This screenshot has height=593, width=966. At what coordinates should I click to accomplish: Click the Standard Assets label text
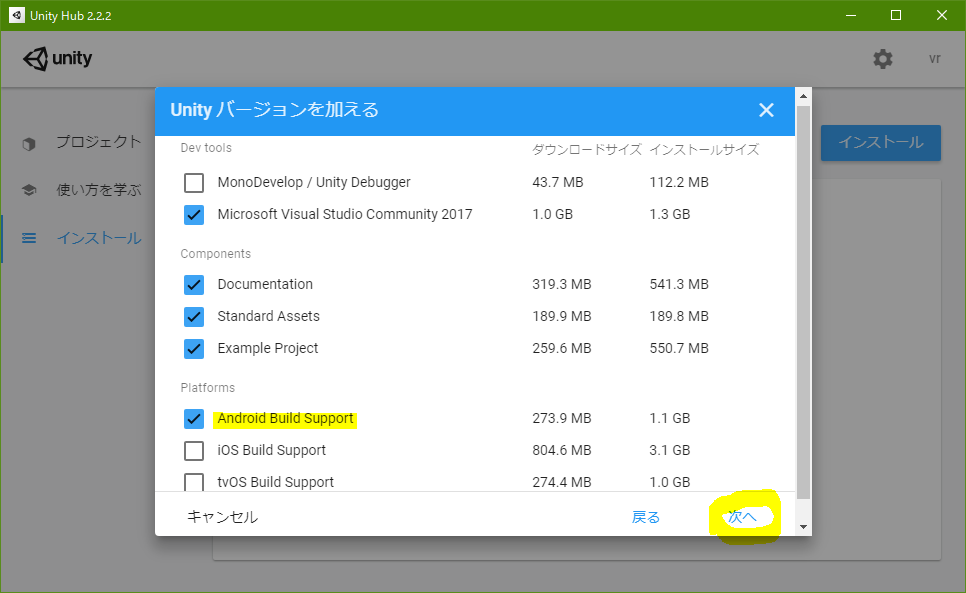[269, 316]
